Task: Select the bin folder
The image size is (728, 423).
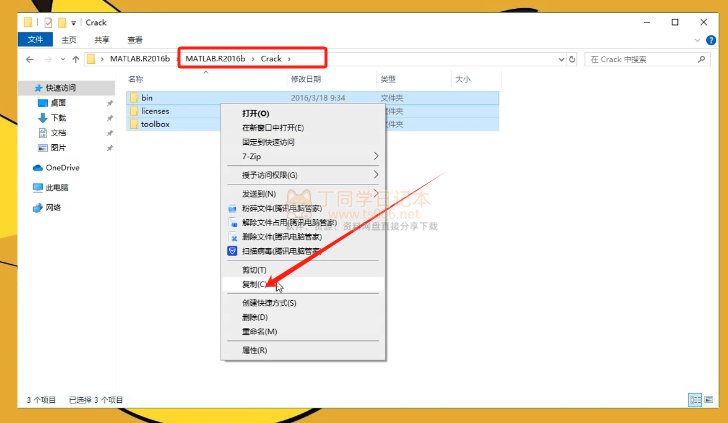Action: (312, 98)
